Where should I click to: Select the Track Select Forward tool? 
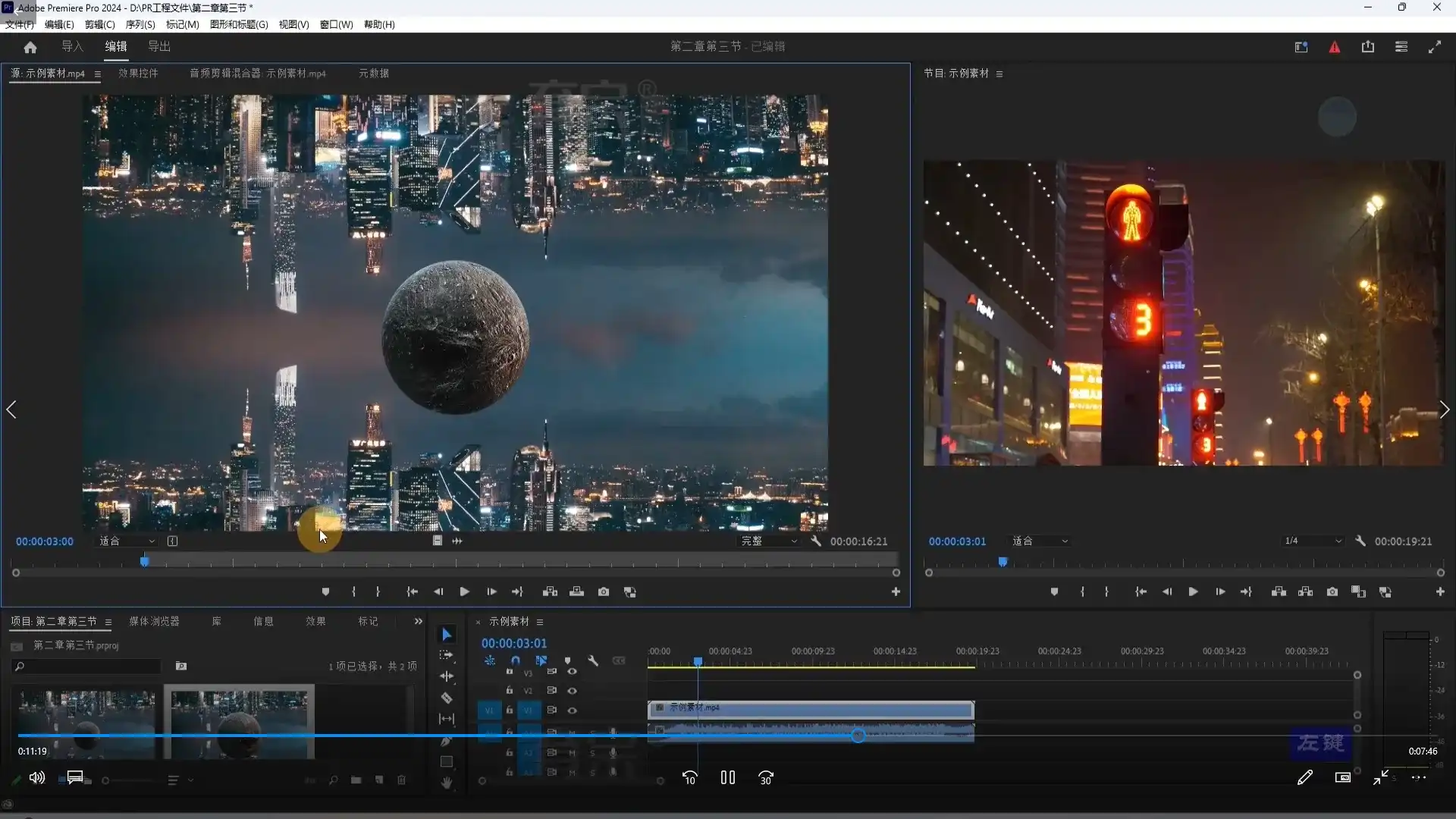tap(447, 655)
